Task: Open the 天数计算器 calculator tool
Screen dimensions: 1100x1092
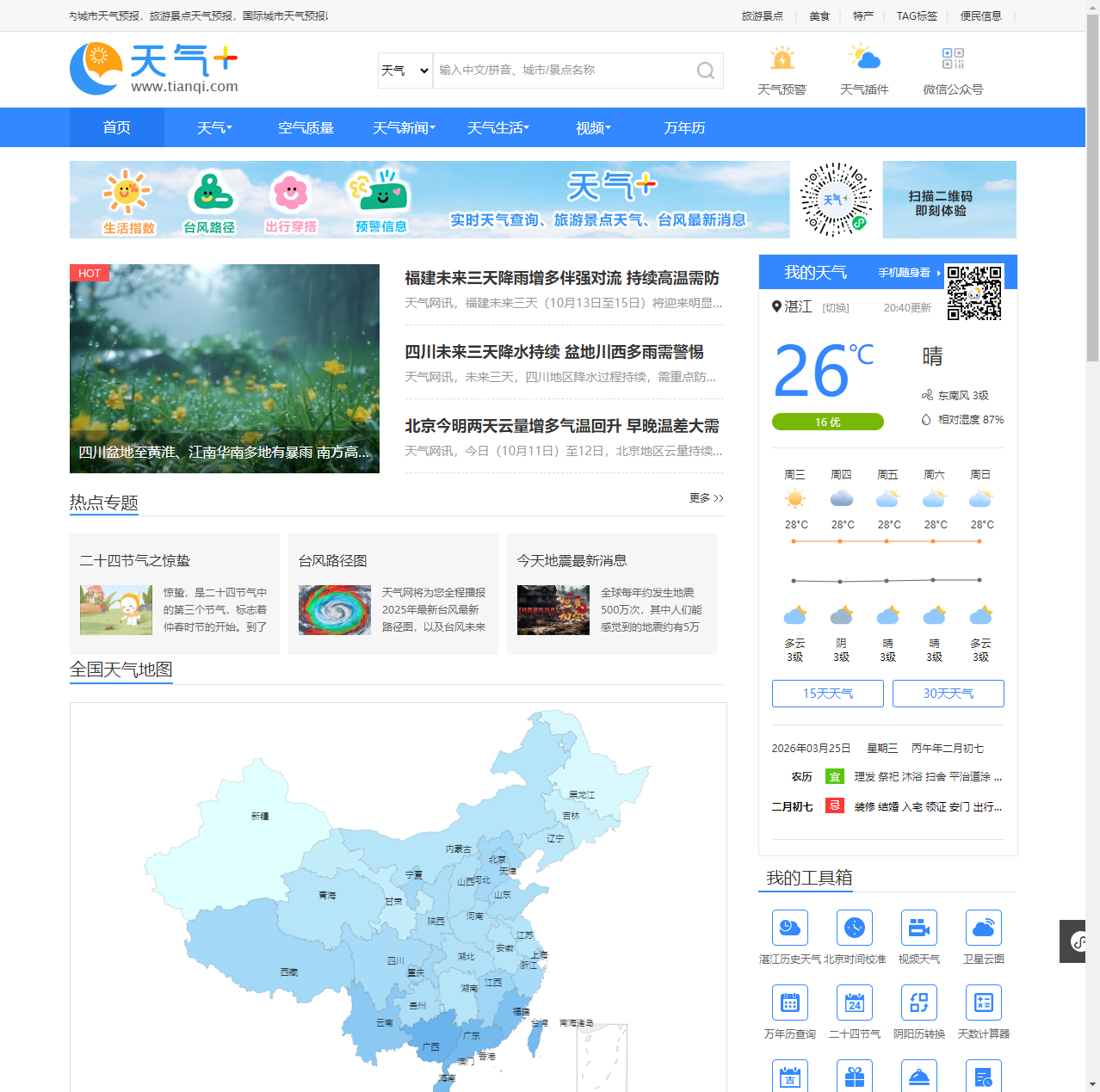Action: click(x=983, y=1003)
